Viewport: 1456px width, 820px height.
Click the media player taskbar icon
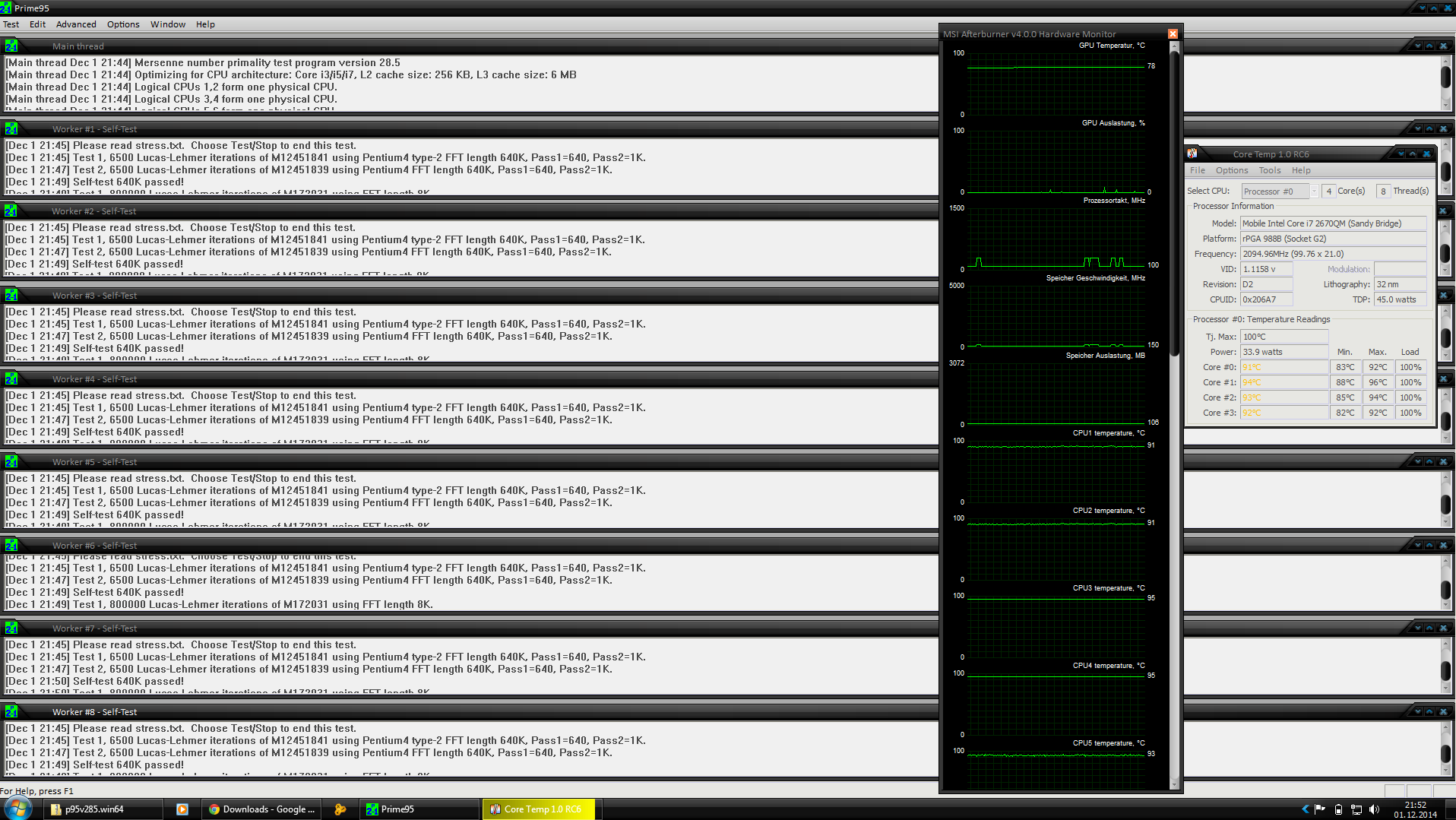pos(182,809)
